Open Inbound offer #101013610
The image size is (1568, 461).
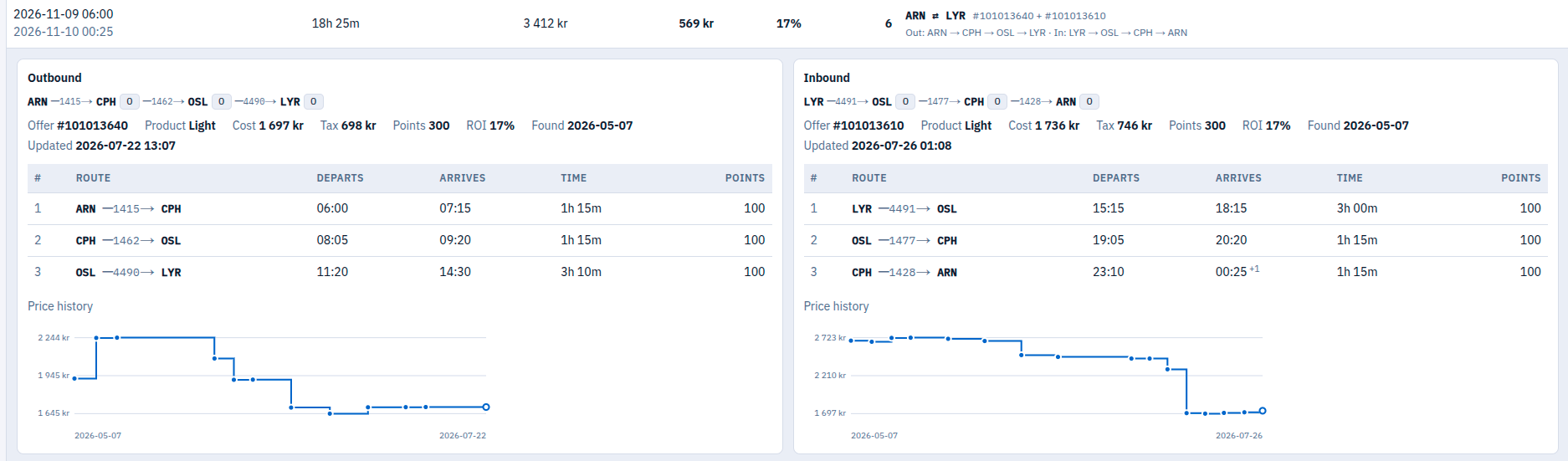869,125
